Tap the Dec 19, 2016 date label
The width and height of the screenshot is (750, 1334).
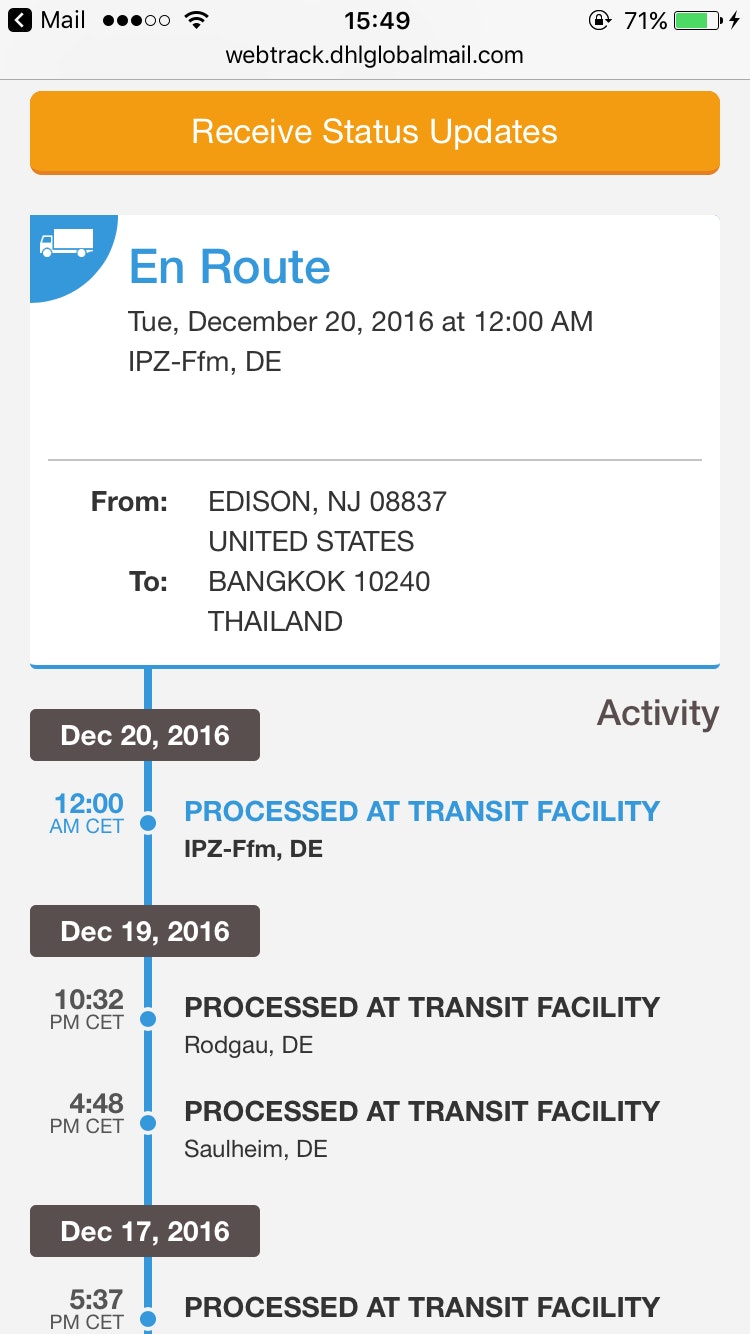point(145,931)
